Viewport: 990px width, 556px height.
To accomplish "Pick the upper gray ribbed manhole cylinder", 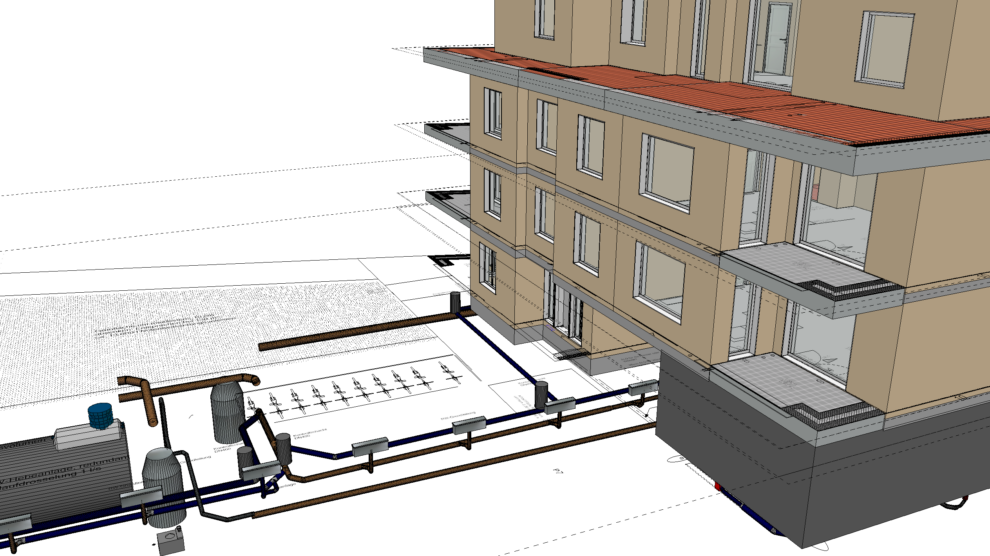I will (x=227, y=410).
